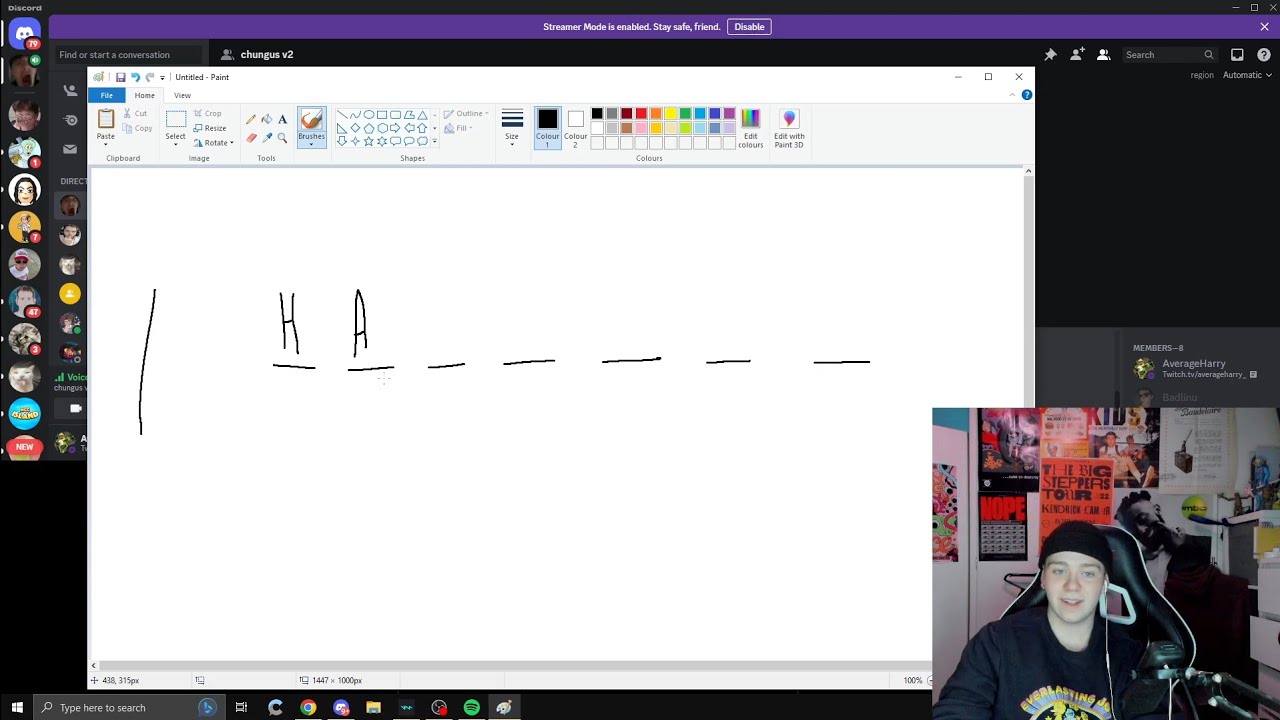The image size is (1280, 720).
Task: Expand the Shapes gallery more arrow
Action: coord(434,142)
